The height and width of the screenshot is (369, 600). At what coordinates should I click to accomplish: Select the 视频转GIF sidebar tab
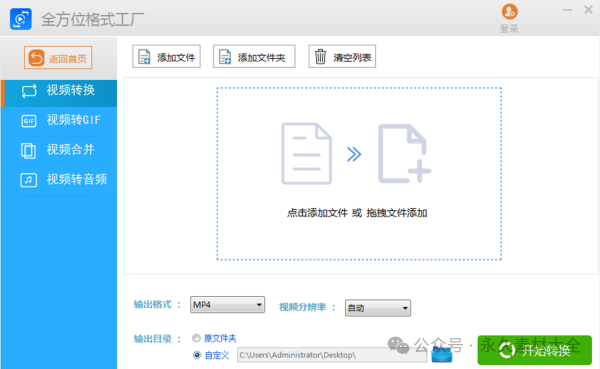tap(59, 121)
